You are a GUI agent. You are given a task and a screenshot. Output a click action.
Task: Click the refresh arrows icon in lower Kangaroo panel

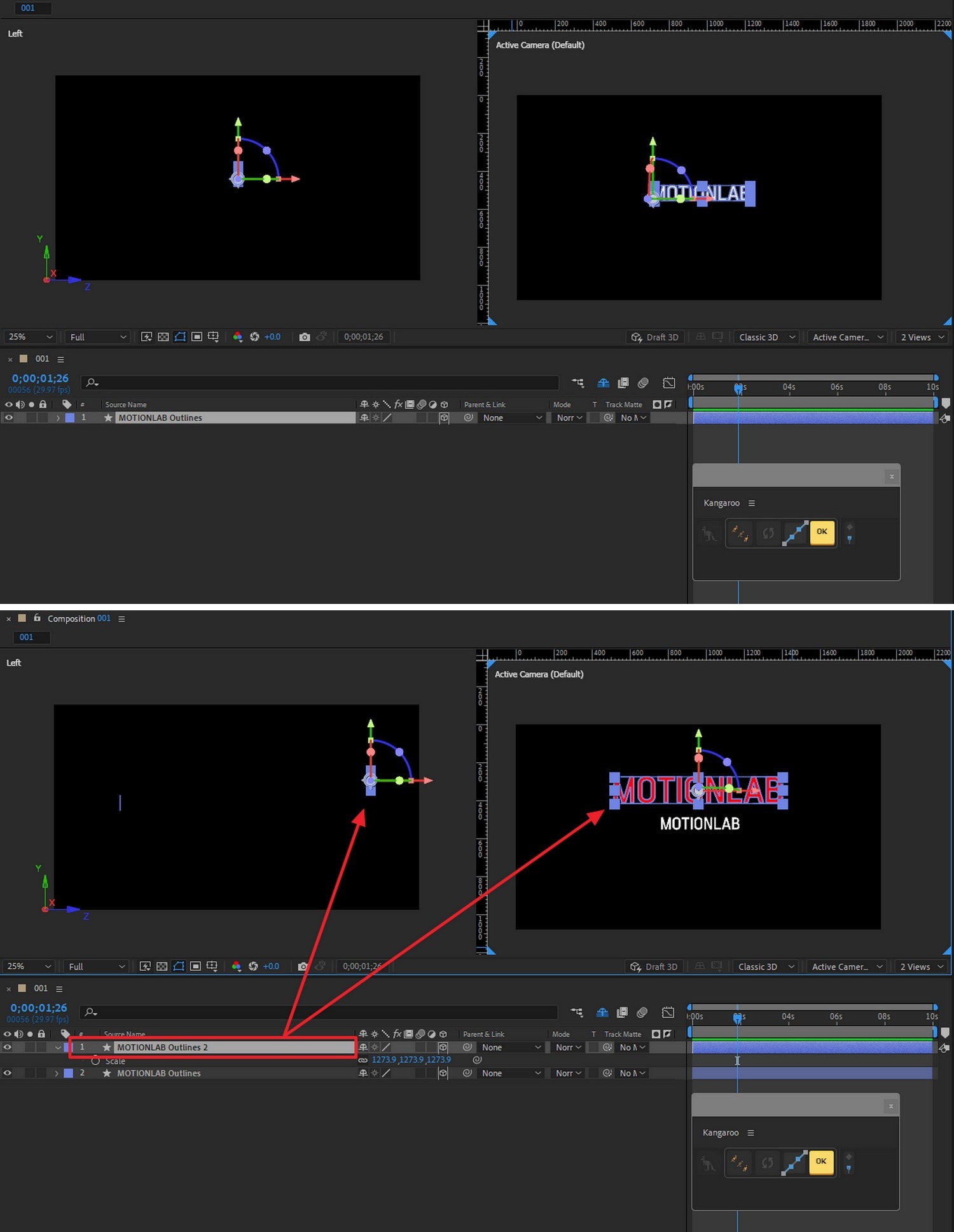tap(768, 1163)
